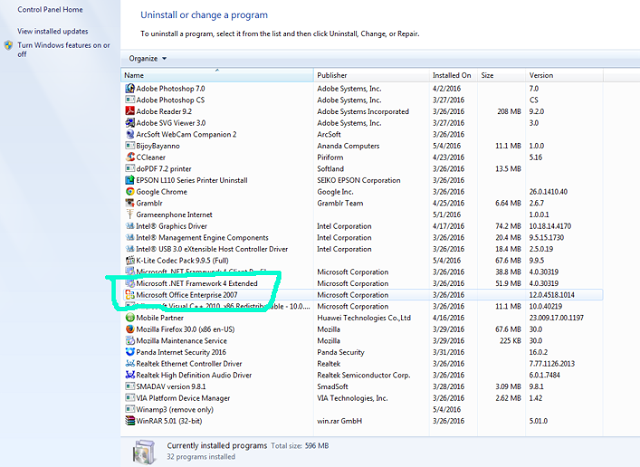Click the Realtek Ethernet Controller Driver icon

[130, 363]
